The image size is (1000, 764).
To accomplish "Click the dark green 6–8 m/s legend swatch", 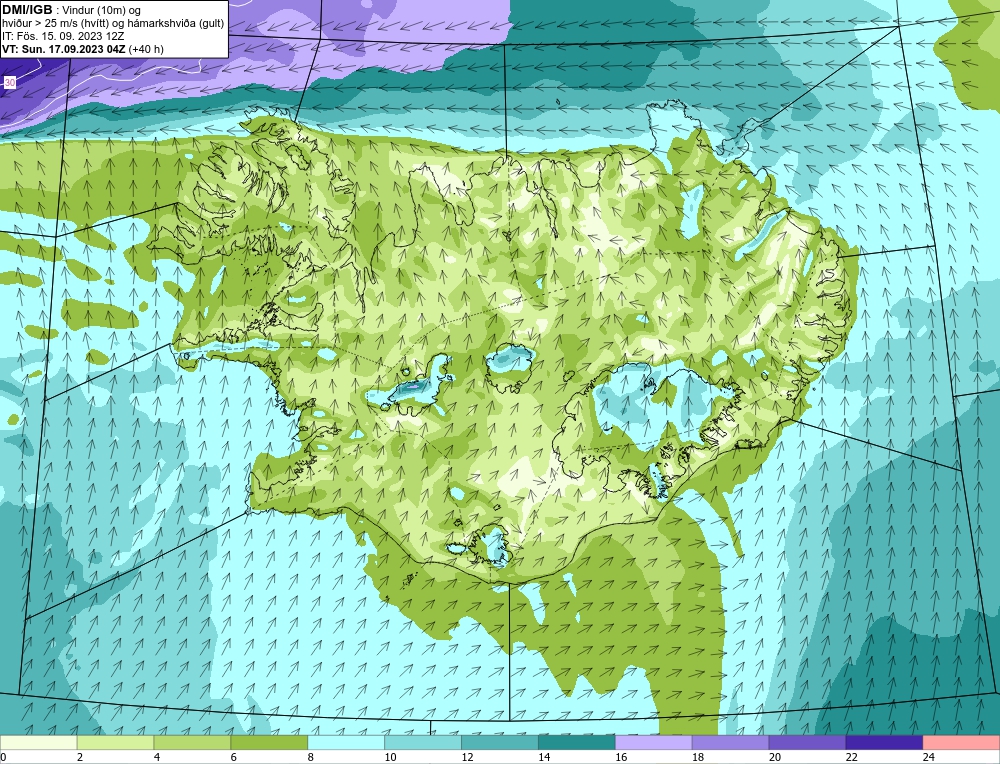I will (269, 743).
